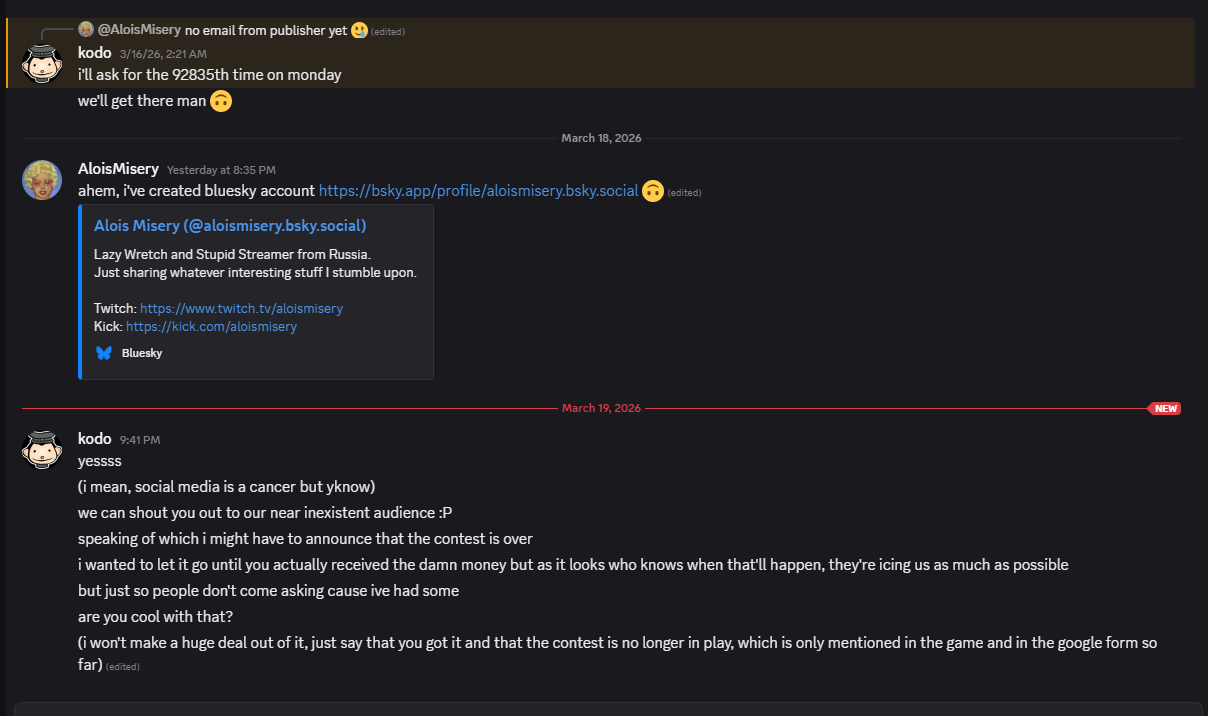Image resolution: width=1208 pixels, height=716 pixels.
Task: Jump to the "no email from publisher yet" message
Action: [x=266, y=31]
